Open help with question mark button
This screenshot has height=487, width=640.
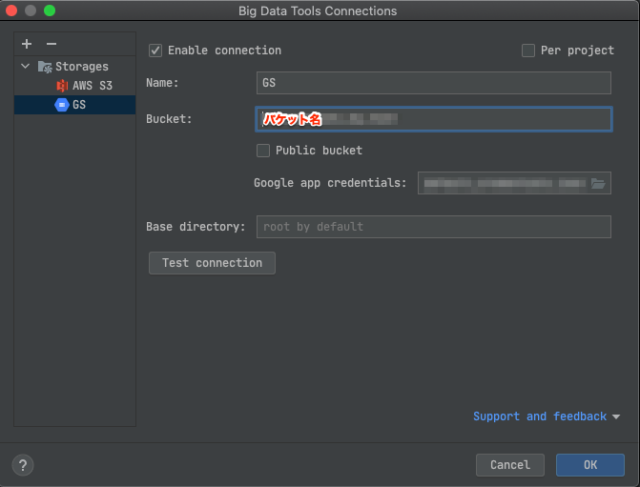coord(23,465)
